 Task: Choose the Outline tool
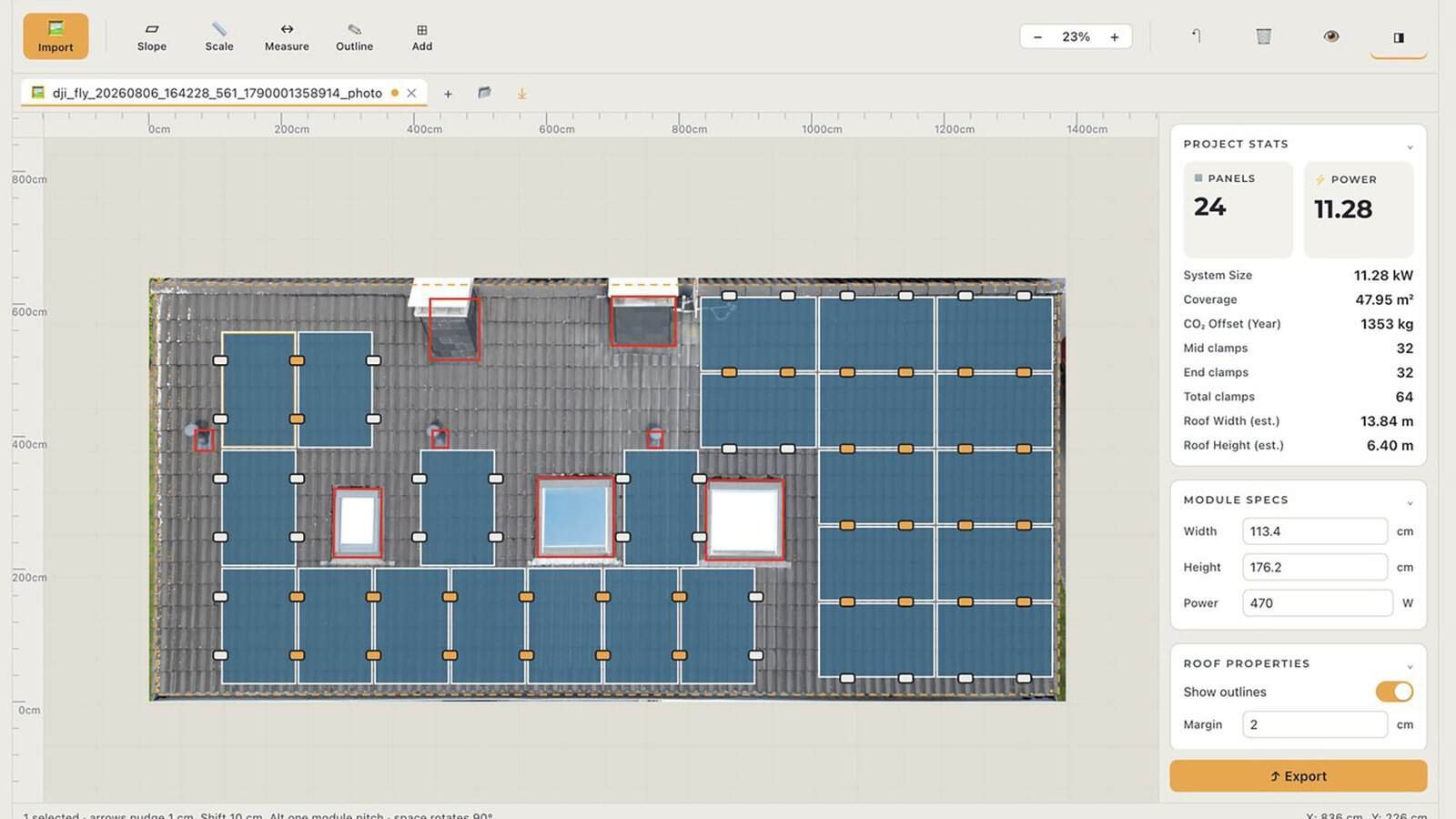[x=354, y=37]
